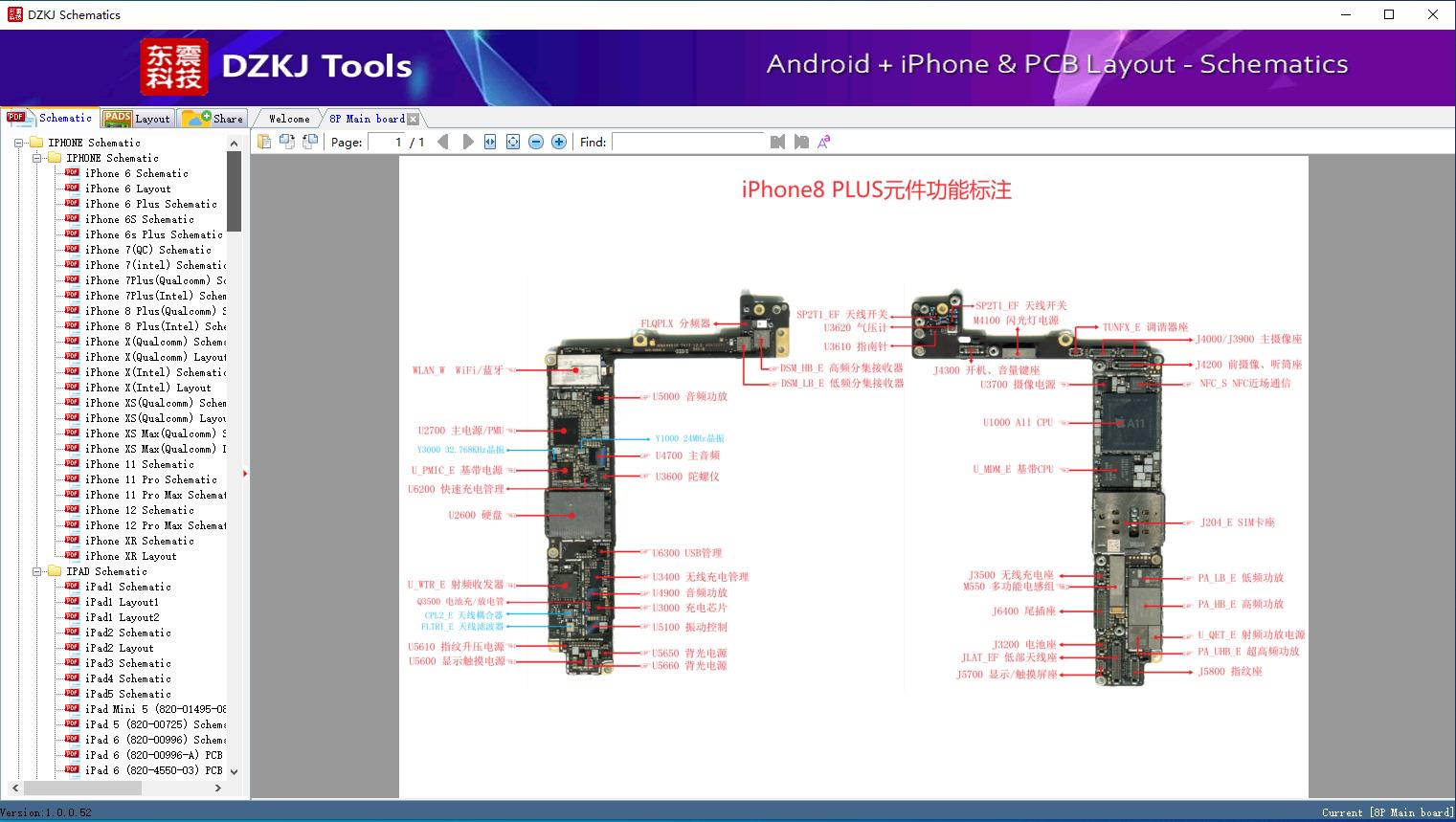1456x822 pixels.
Task: Open iPhone 7(QC) Schematic
Action: [x=147, y=250]
